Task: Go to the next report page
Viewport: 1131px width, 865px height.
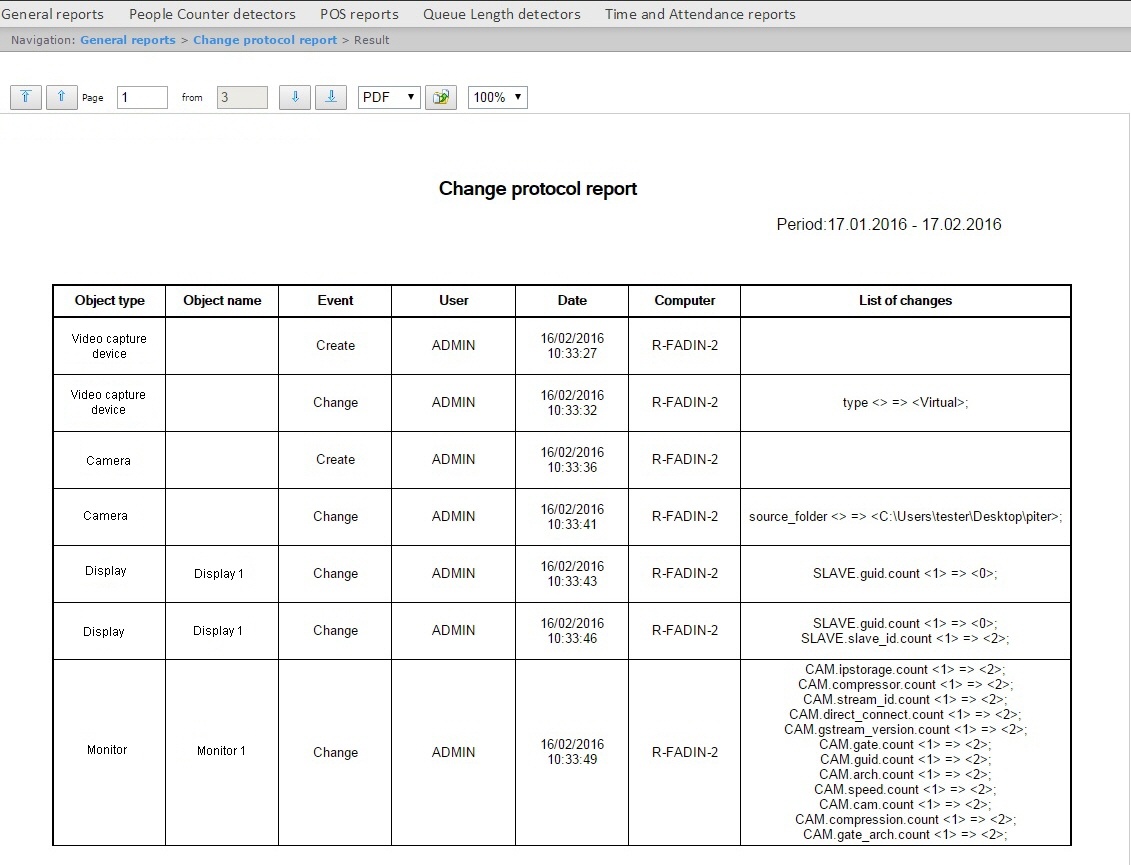Action: 294,97
